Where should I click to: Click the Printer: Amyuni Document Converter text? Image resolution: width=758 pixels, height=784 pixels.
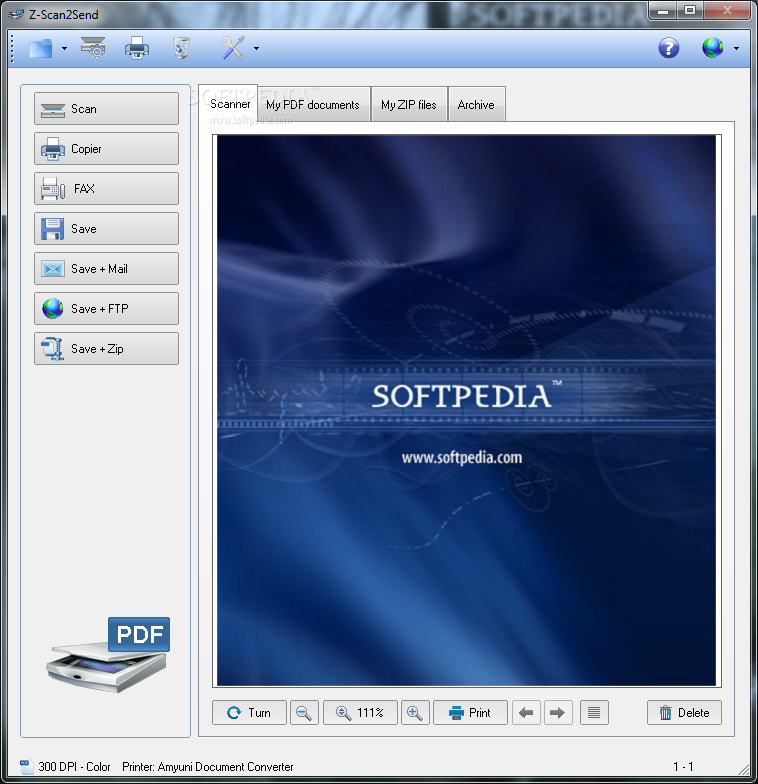pos(208,766)
